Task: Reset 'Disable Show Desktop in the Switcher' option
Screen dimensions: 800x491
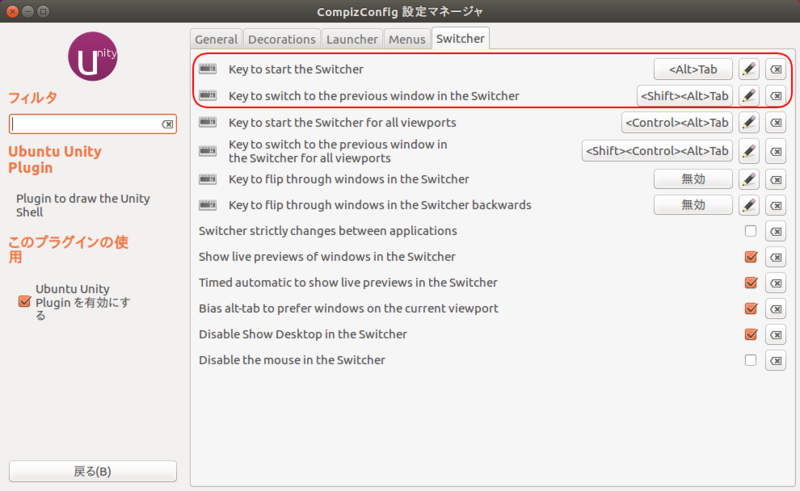Action: tap(776, 334)
